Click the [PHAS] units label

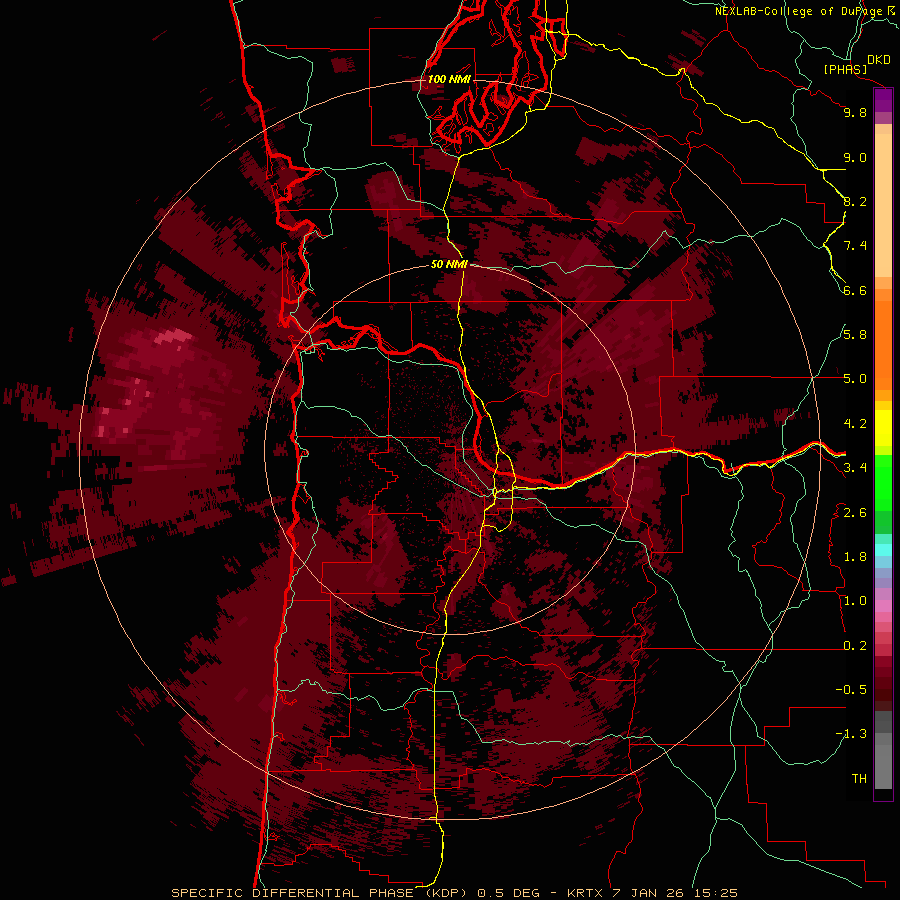(x=845, y=69)
